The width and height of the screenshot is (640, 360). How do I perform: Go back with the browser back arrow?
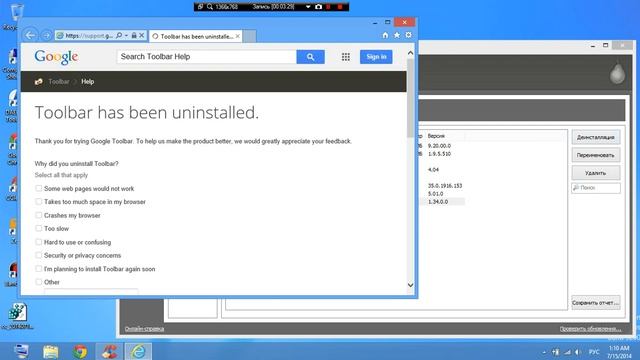pos(30,36)
